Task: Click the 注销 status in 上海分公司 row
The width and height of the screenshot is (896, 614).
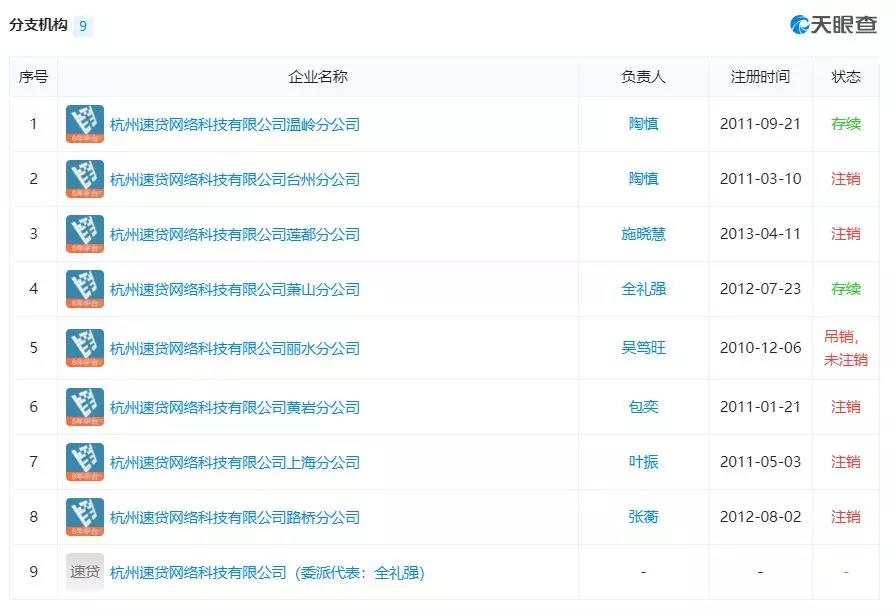Action: [x=846, y=462]
